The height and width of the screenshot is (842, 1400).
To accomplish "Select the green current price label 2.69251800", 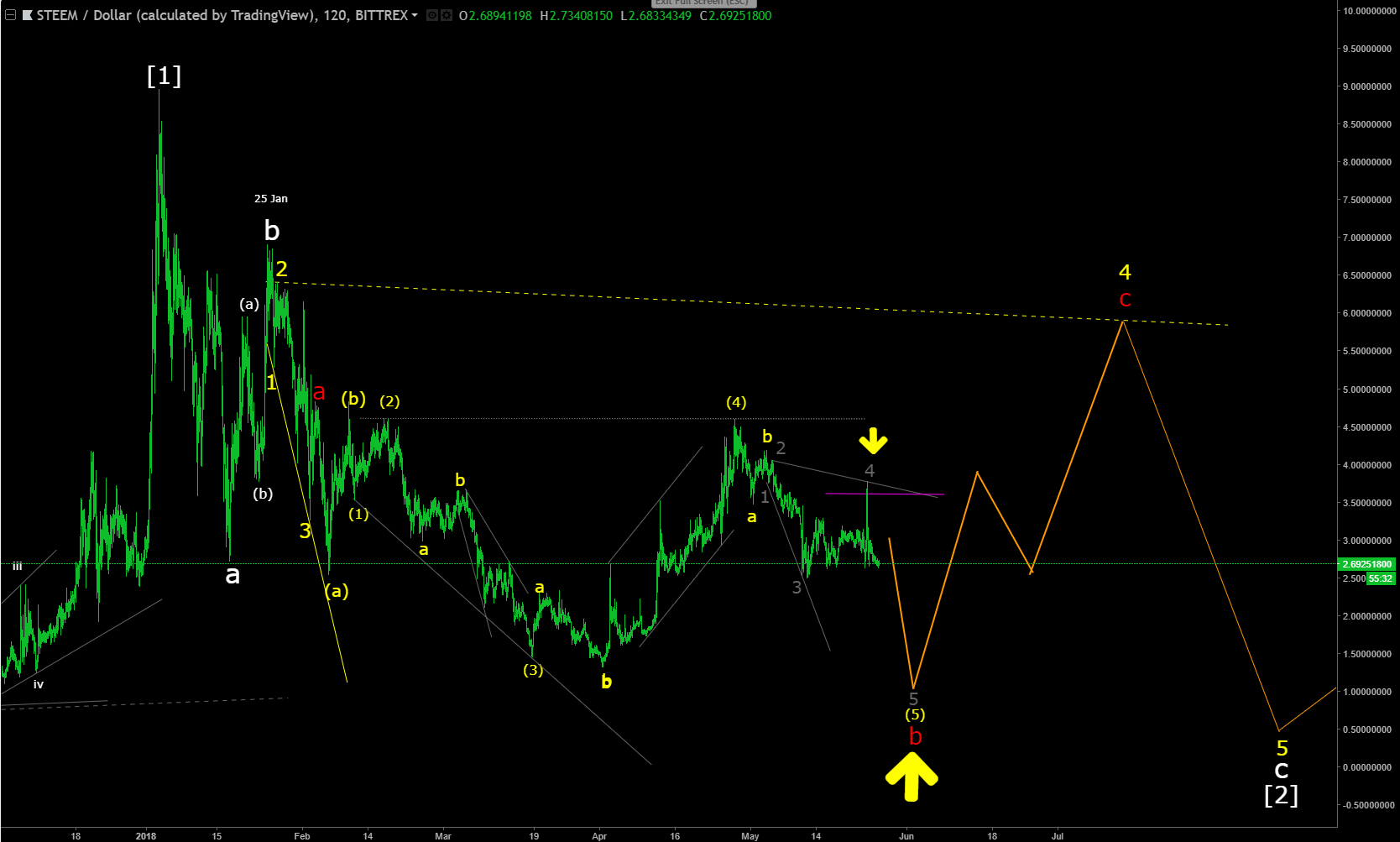I will [x=1367, y=564].
